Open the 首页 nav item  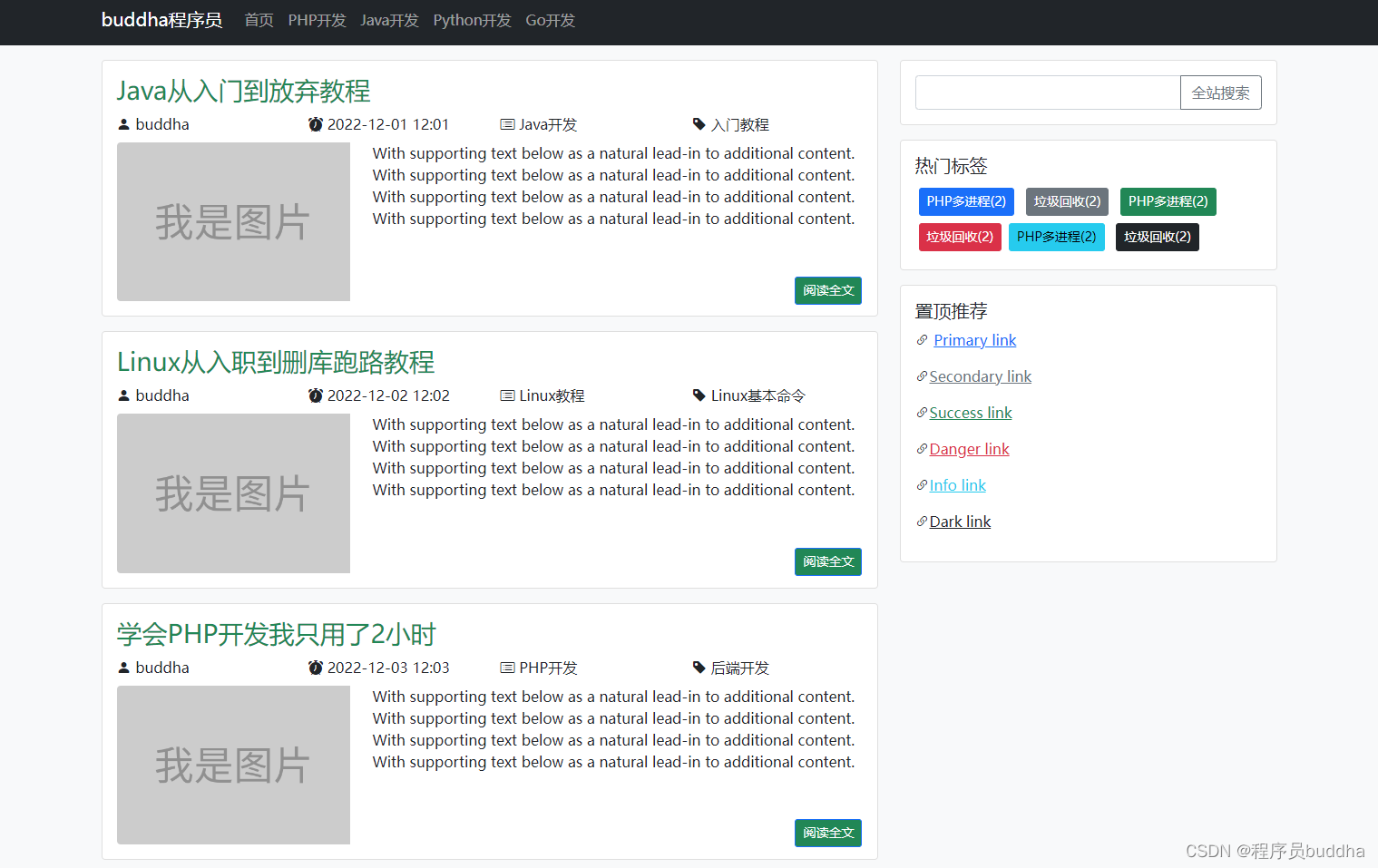pyautogui.click(x=259, y=20)
